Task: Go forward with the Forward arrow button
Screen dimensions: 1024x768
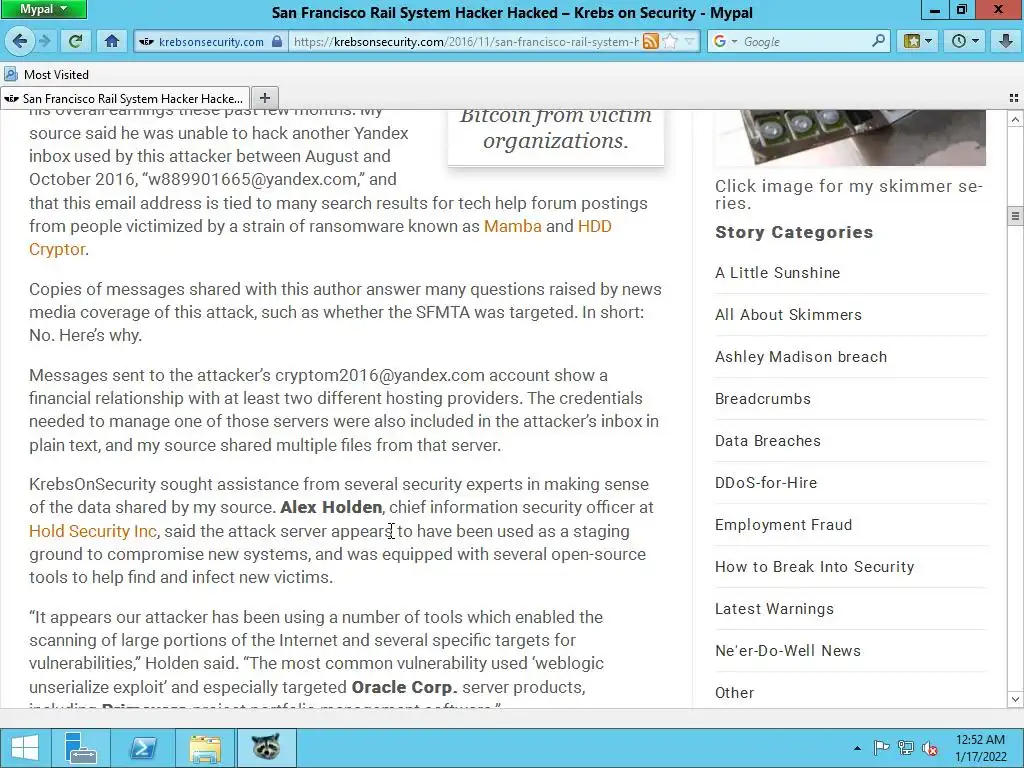Action: coord(44,41)
